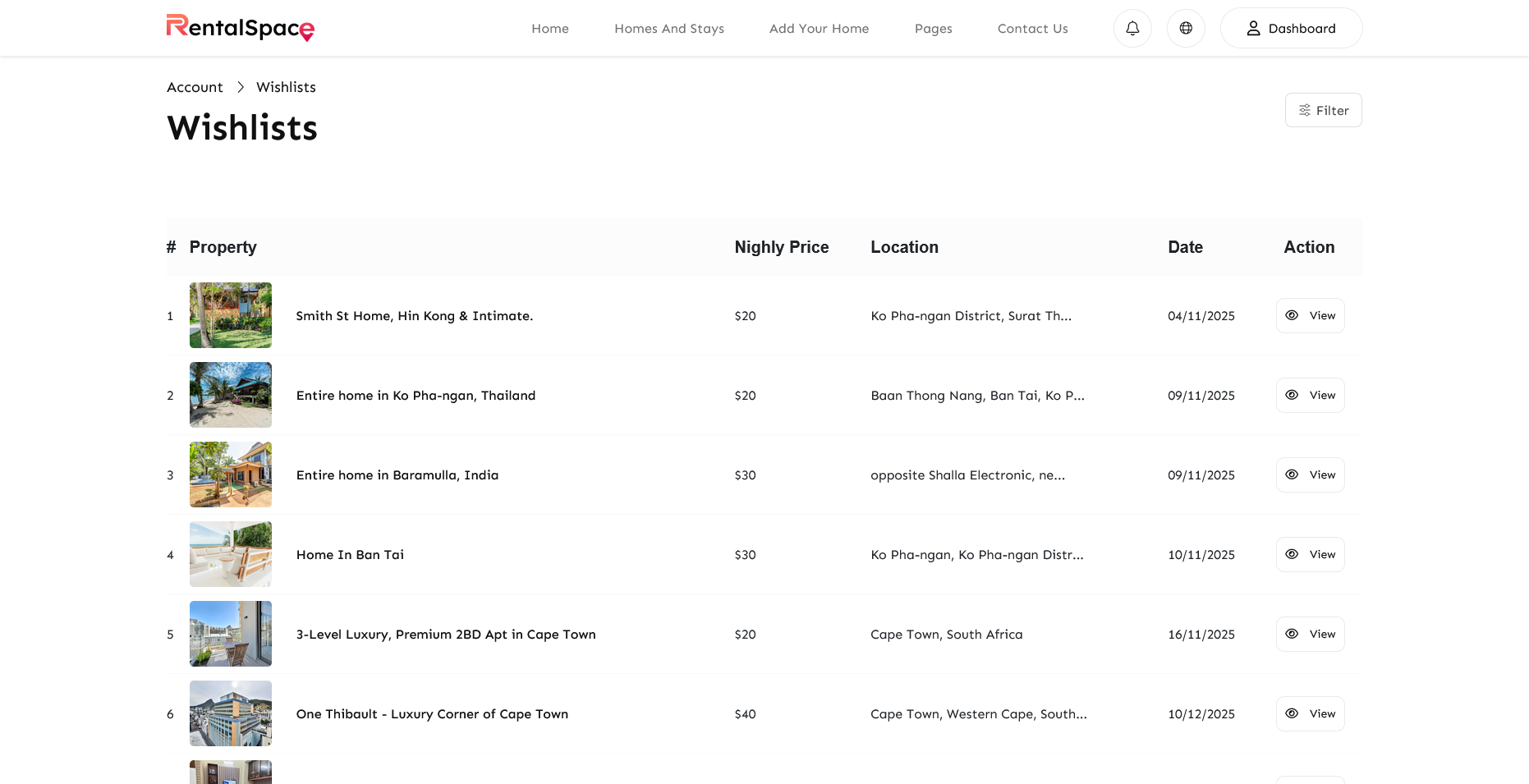Click the $30 price for Home In Ban Tai
1529x784 pixels.
745,555
